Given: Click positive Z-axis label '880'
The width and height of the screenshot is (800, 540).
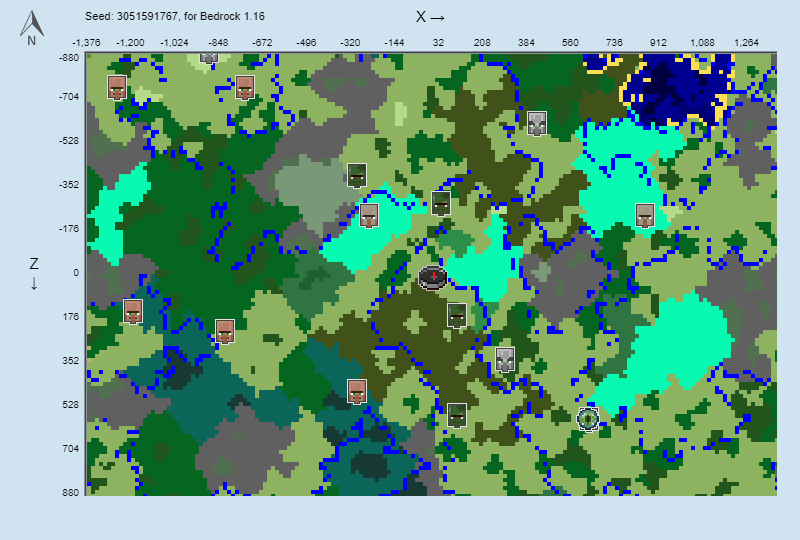Looking at the screenshot, I should coord(71,493).
